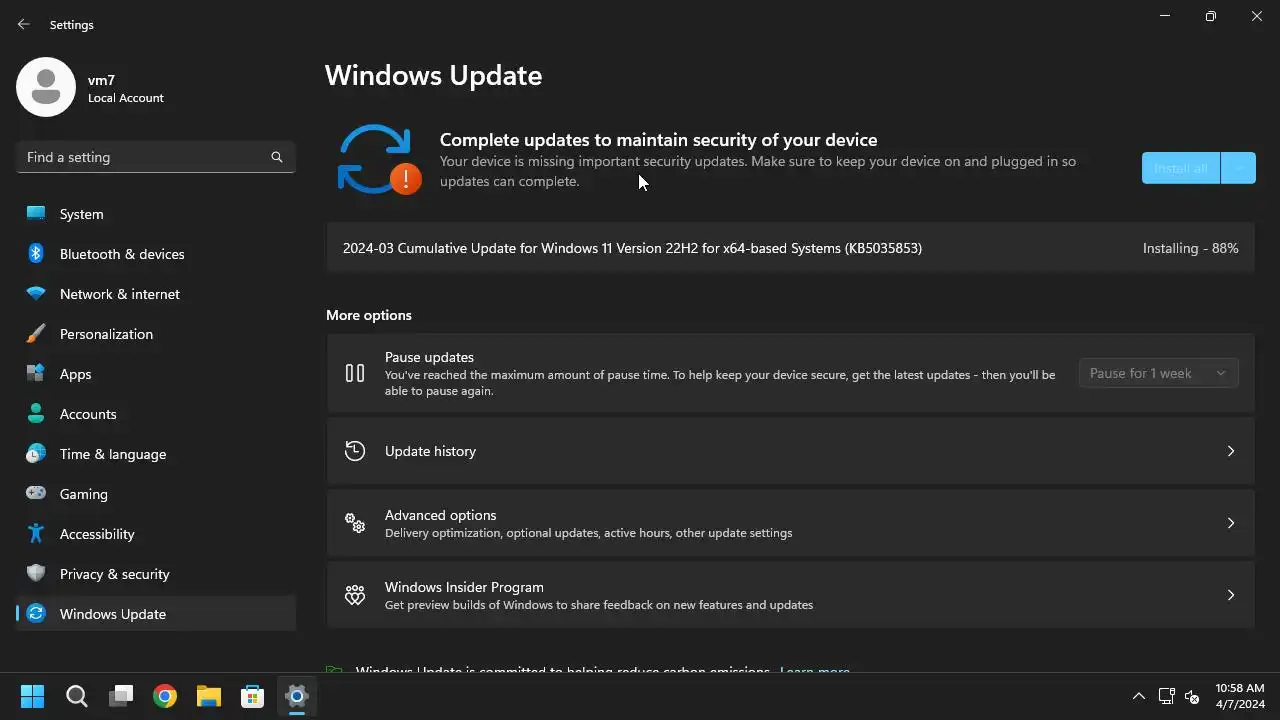Open Privacy & security page

click(156, 574)
